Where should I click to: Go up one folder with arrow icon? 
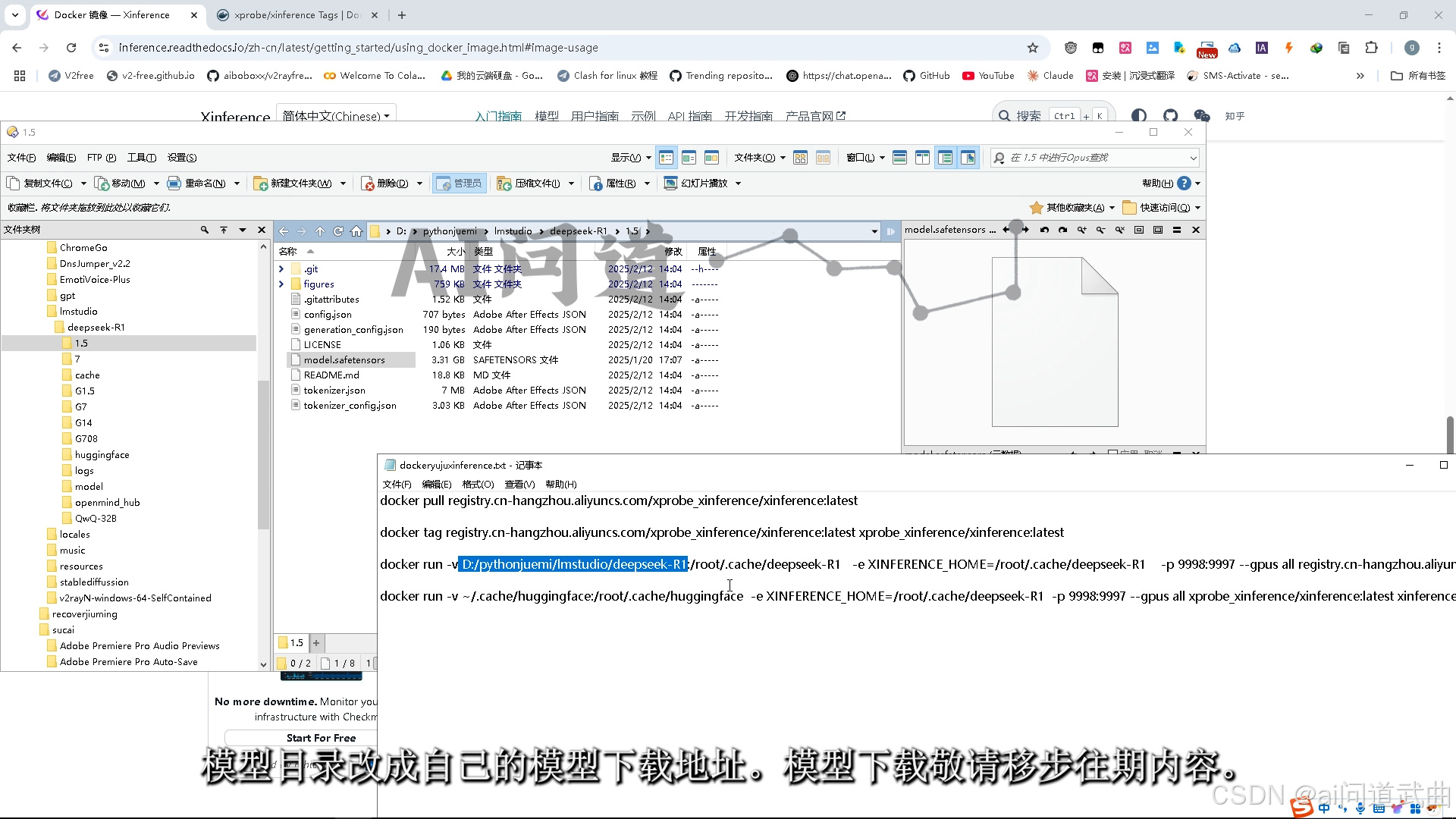tap(320, 231)
